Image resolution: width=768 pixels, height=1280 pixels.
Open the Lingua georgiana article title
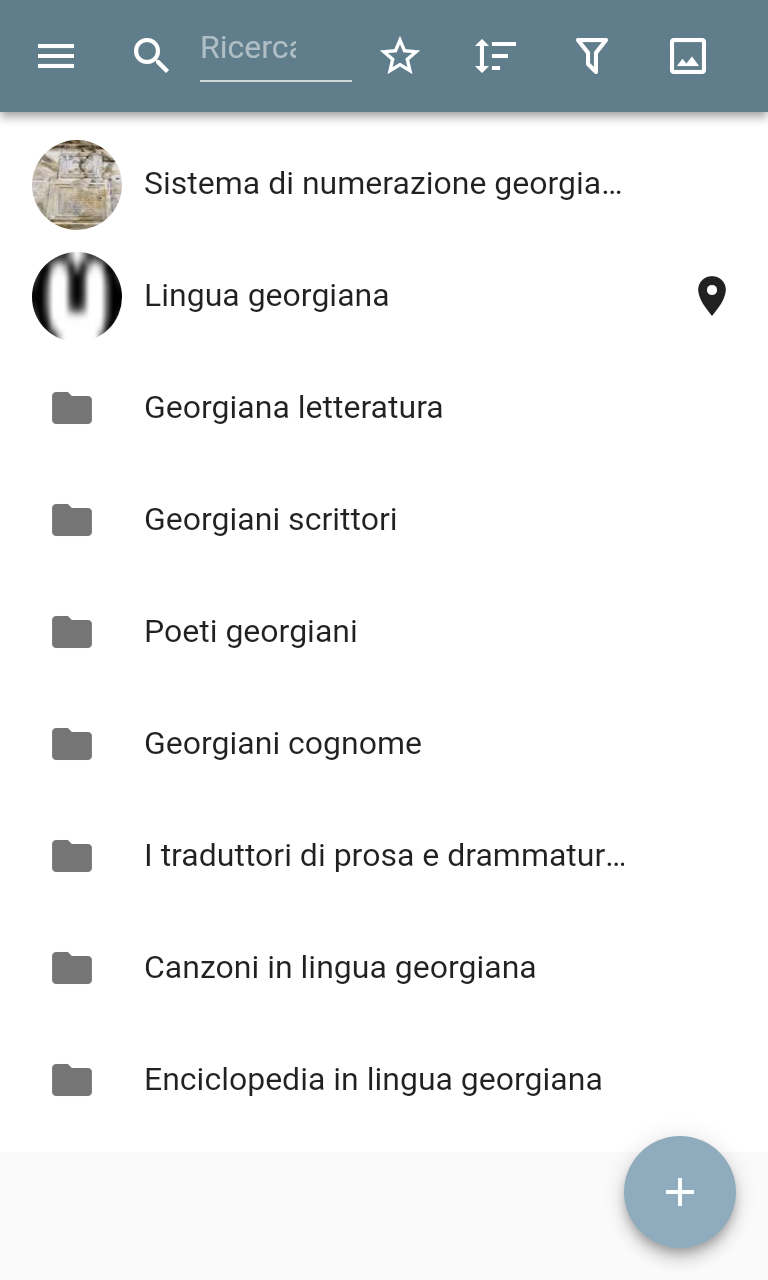pos(267,296)
